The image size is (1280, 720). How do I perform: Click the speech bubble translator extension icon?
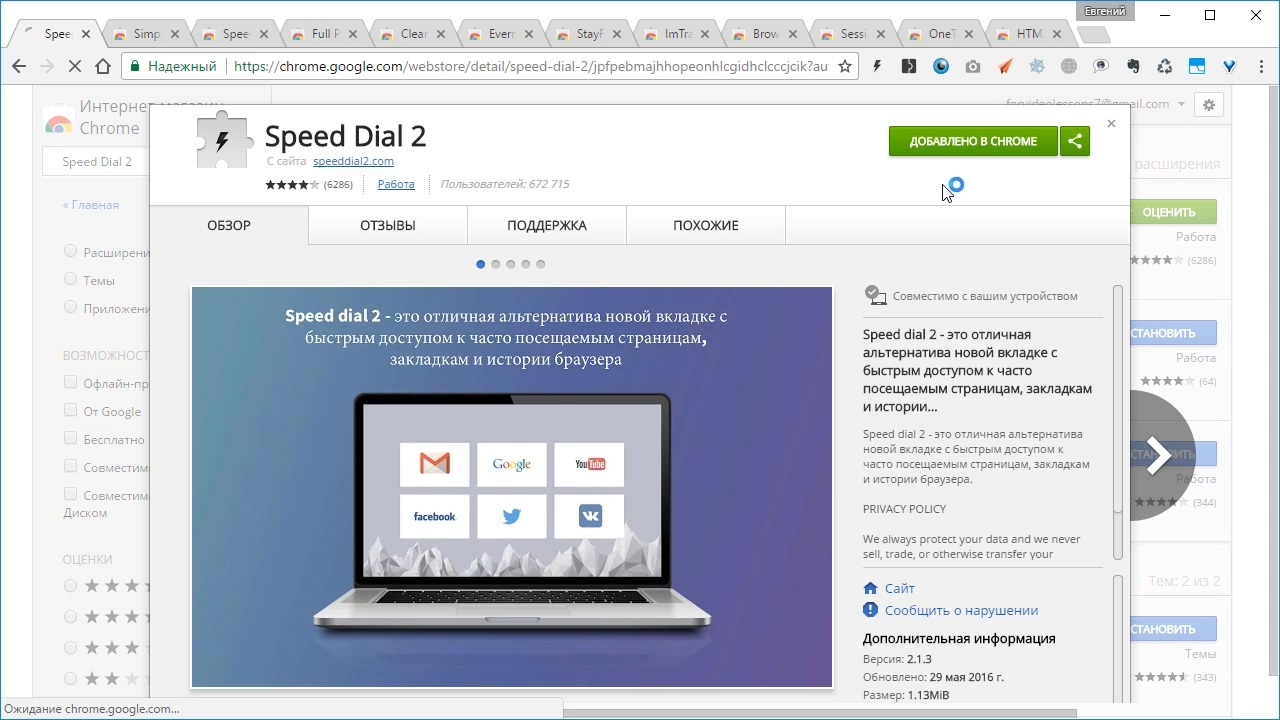(1101, 67)
